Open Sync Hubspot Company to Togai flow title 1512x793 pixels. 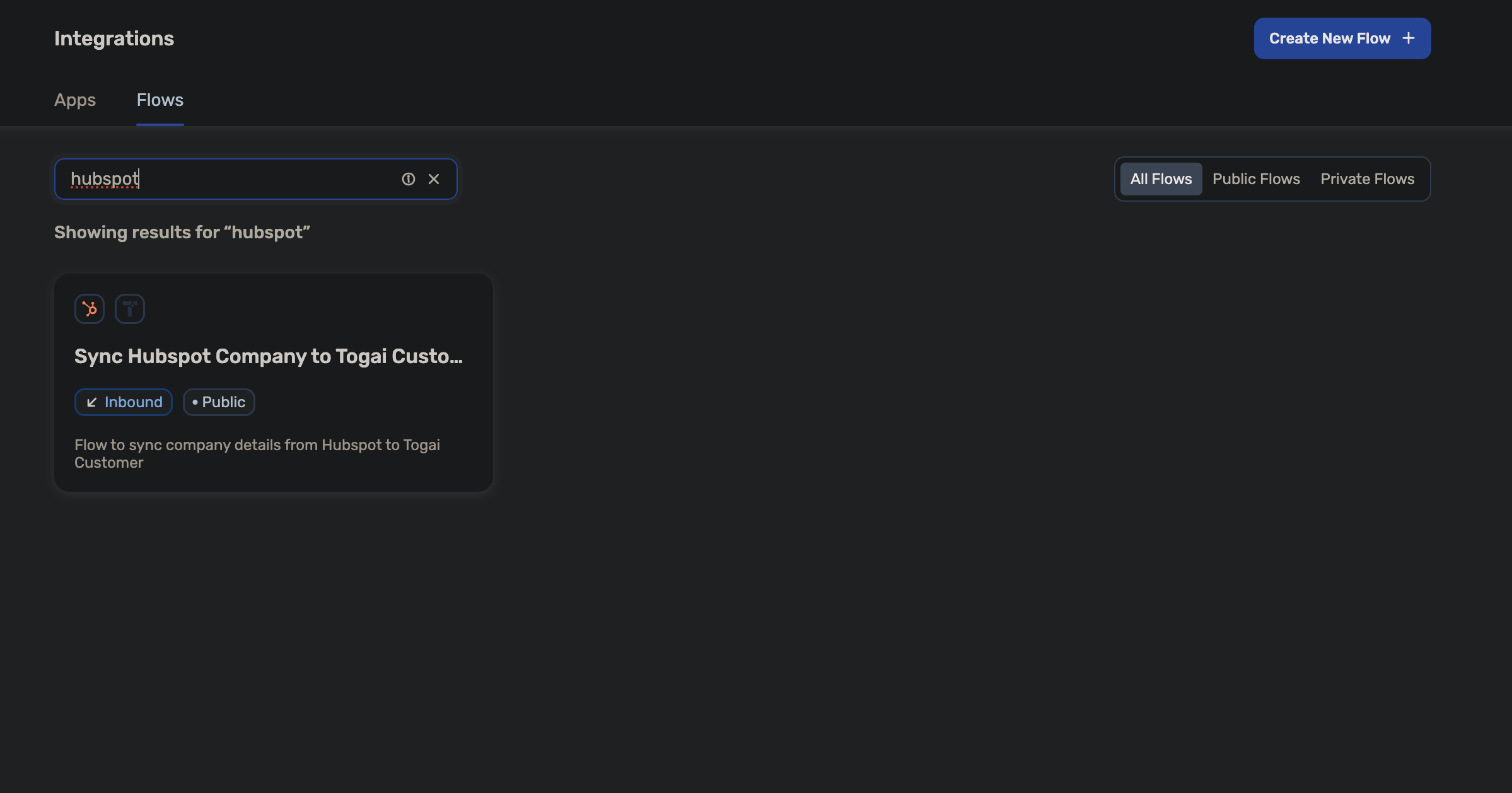pos(269,356)
